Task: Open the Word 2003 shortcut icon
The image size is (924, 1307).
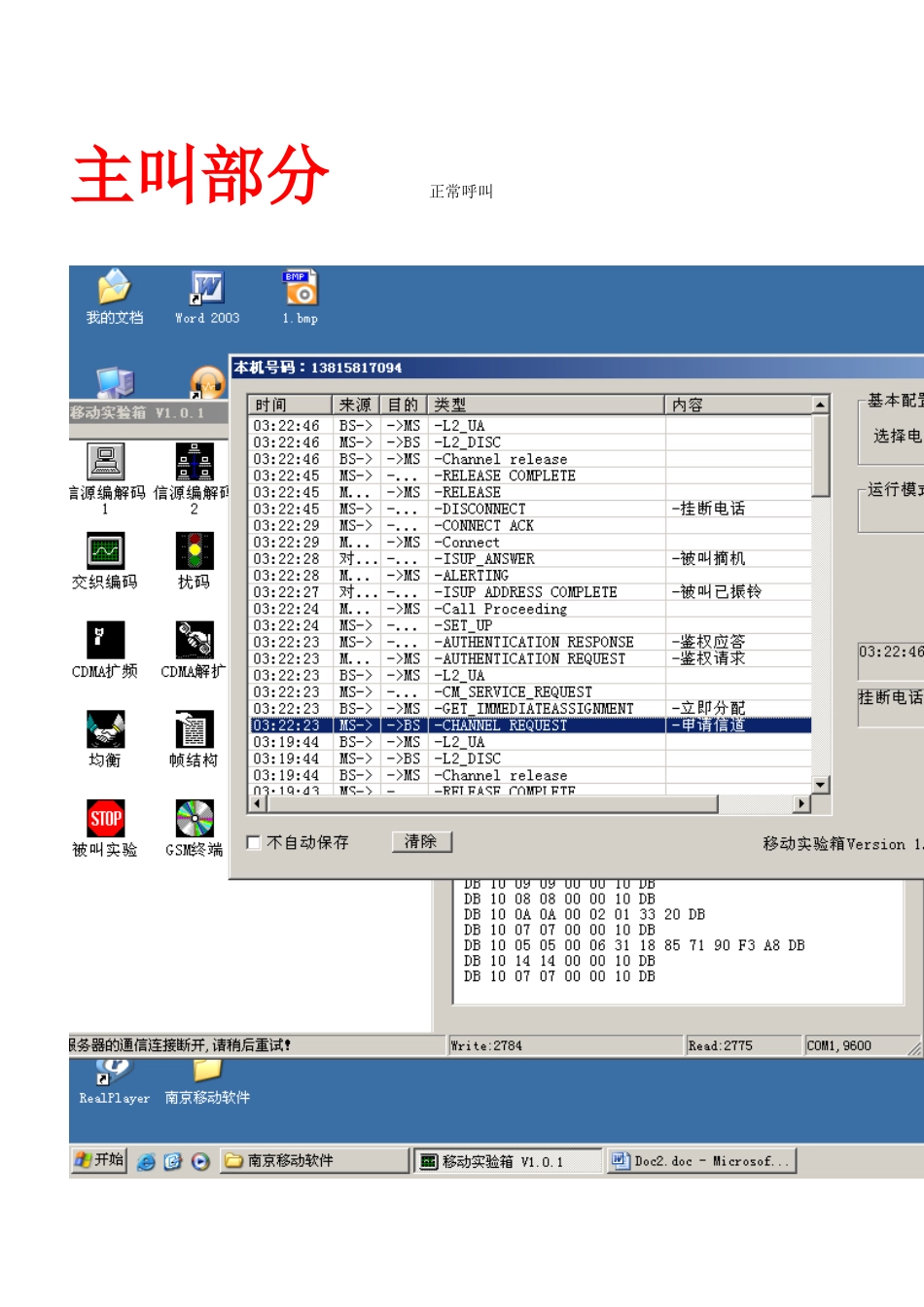Action: [207, 296]
